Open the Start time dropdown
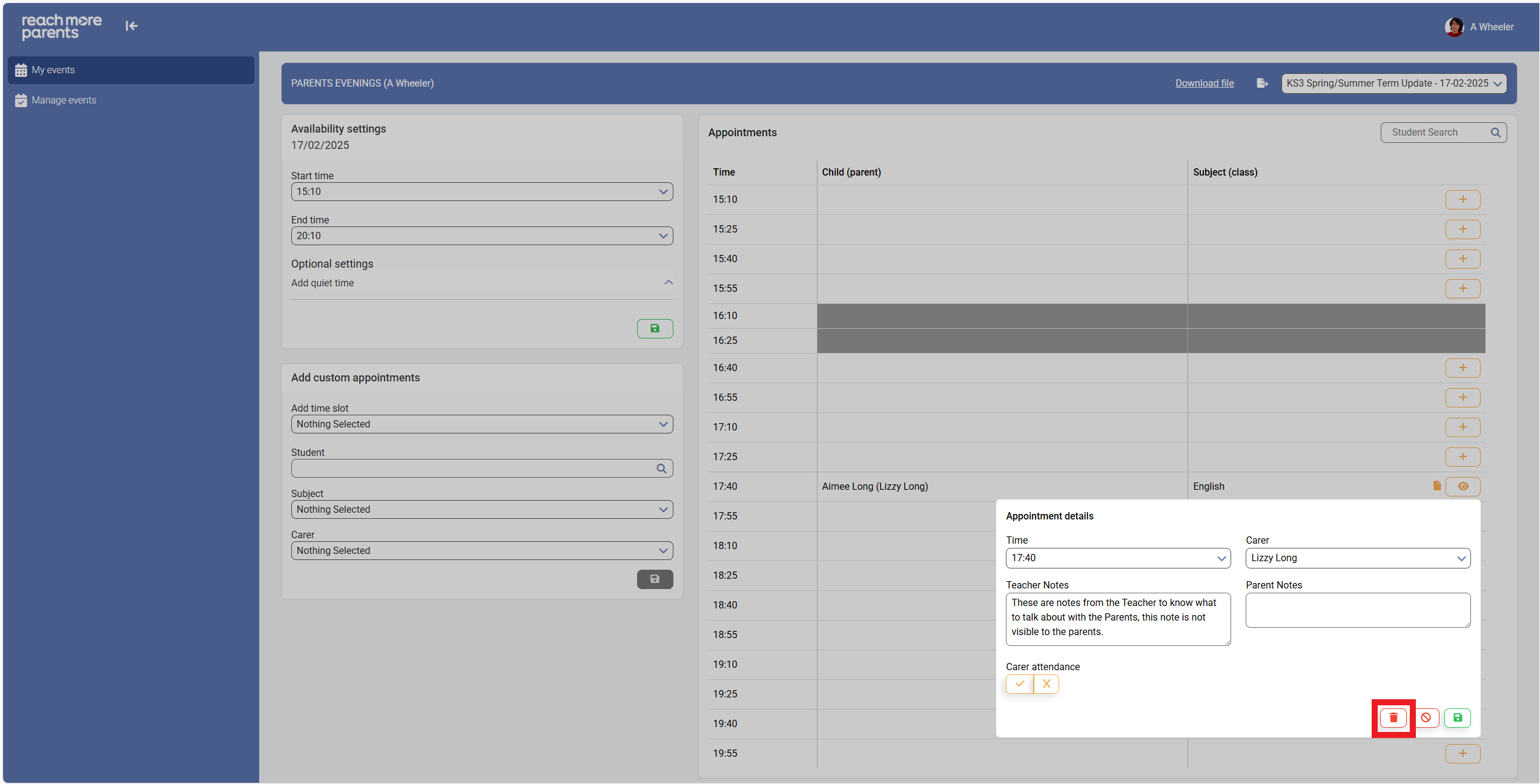 [481, 192]
